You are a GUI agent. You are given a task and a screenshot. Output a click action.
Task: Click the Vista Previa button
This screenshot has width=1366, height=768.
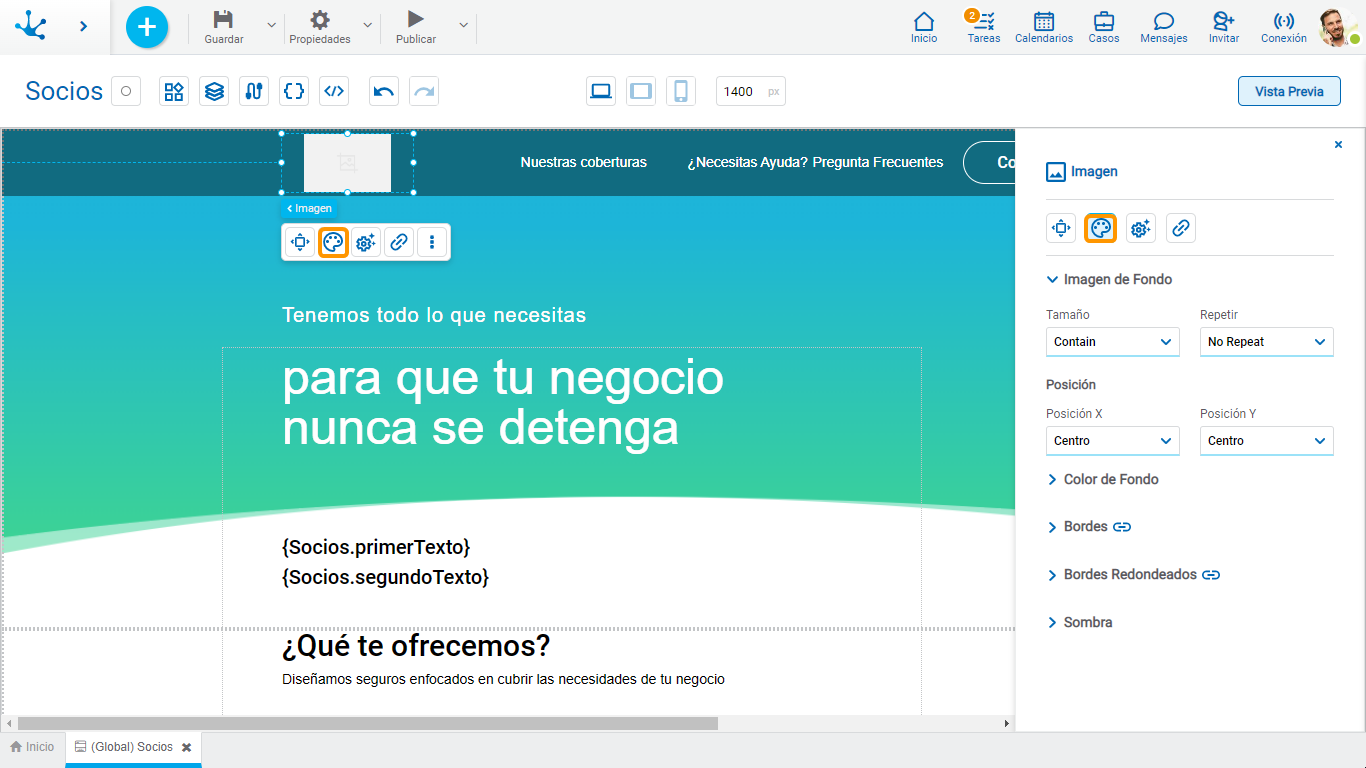pyautogui.click(x=1290, y=91)
